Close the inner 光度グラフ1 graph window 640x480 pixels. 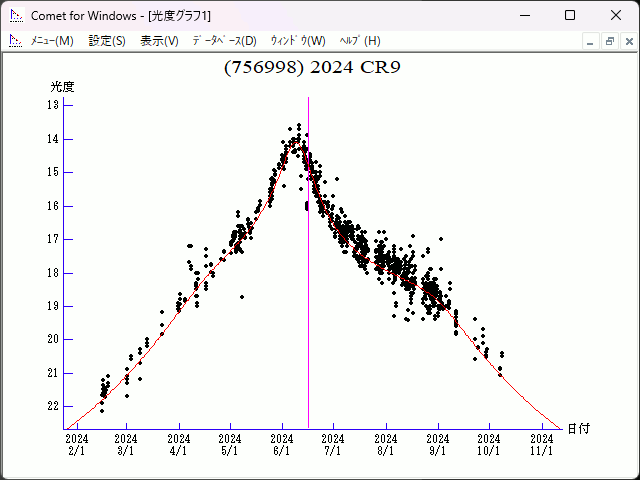627,41
